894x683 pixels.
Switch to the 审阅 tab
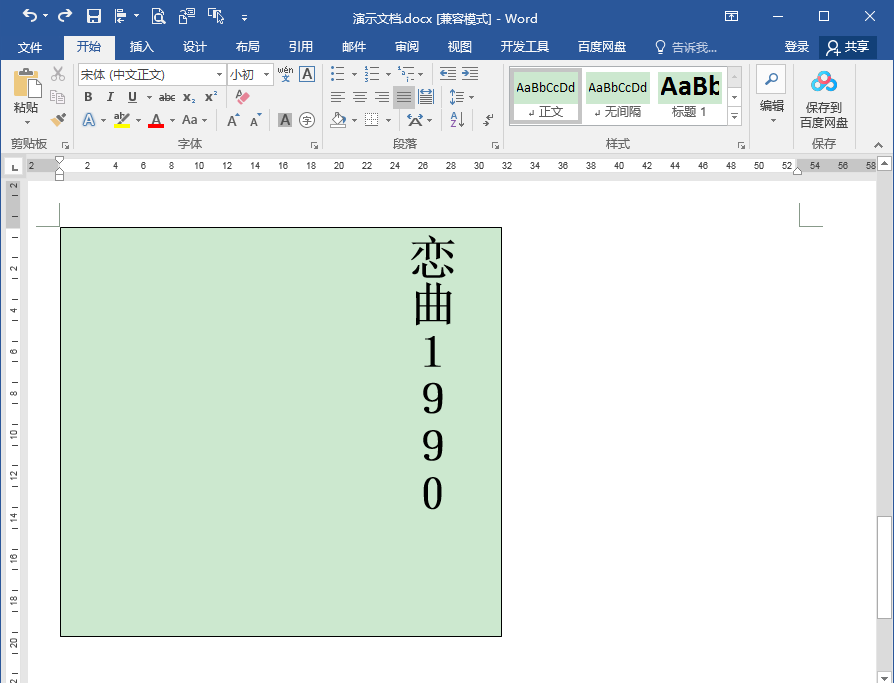tap(407, 47)
